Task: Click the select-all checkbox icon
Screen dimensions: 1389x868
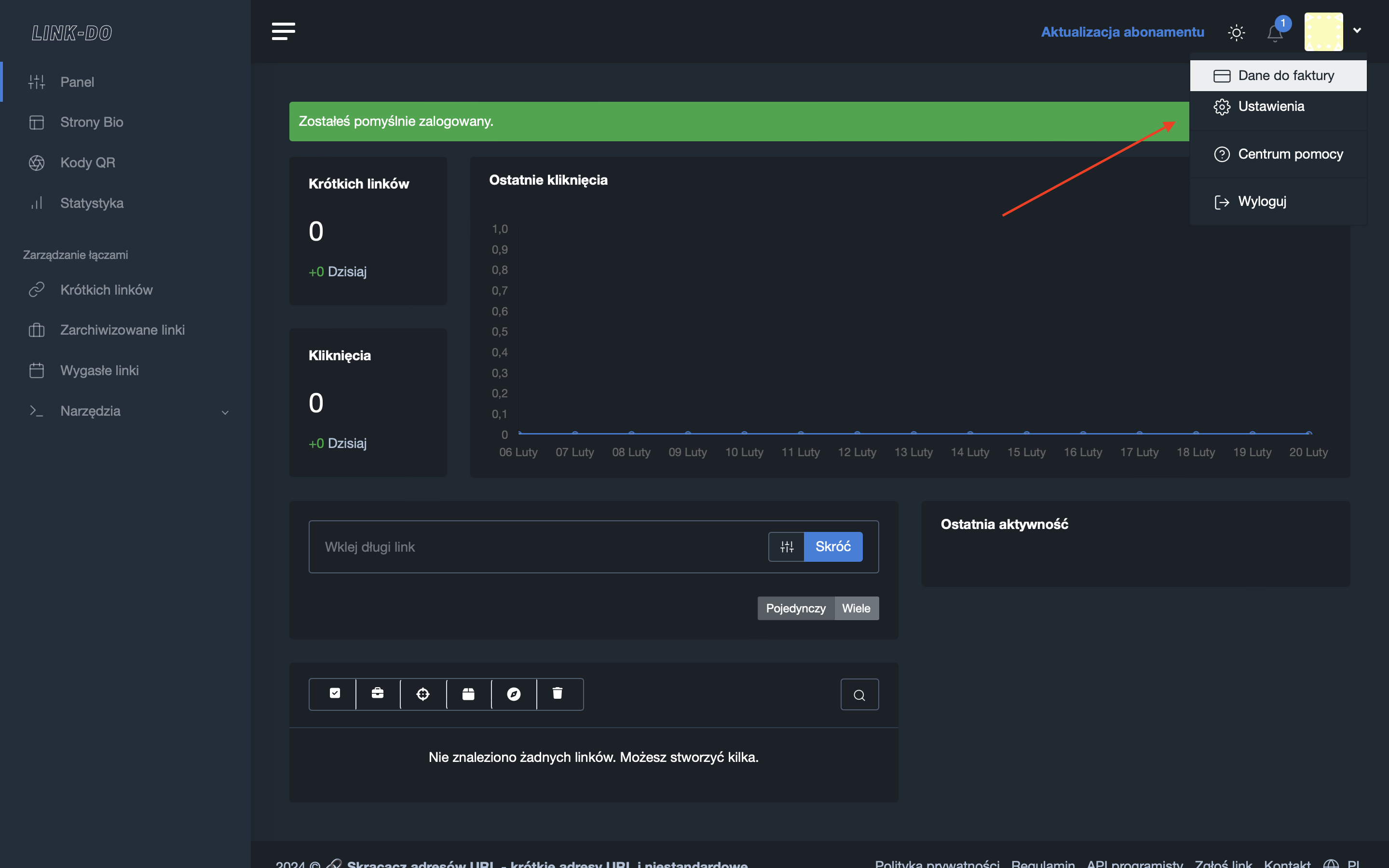Action: pyautogui.click(x=335, y=693)
